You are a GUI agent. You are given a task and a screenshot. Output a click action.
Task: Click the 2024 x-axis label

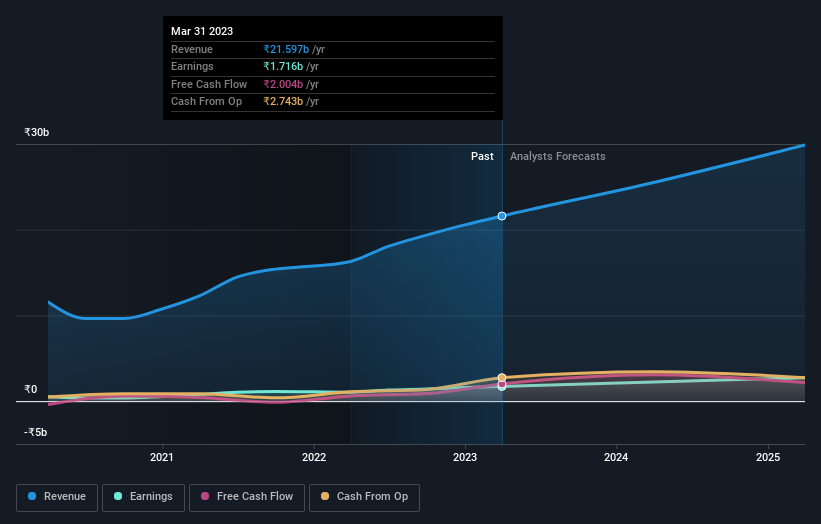coord(616,457)
